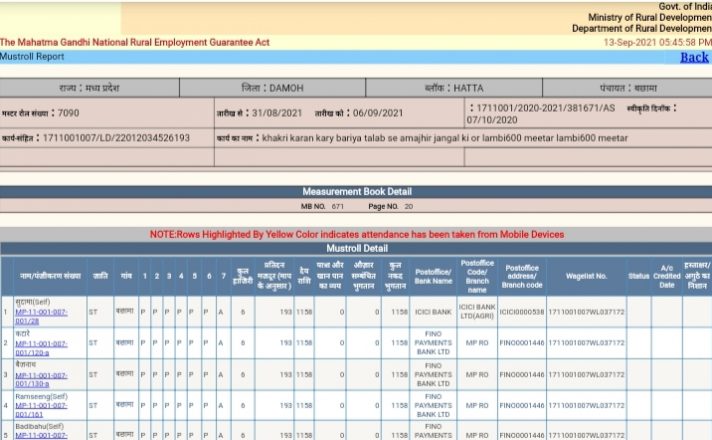Open registration link MP-11-001-007-001/130-a in row 3
The width and height of the screenshot is (712, 440).
click(41, 379)
